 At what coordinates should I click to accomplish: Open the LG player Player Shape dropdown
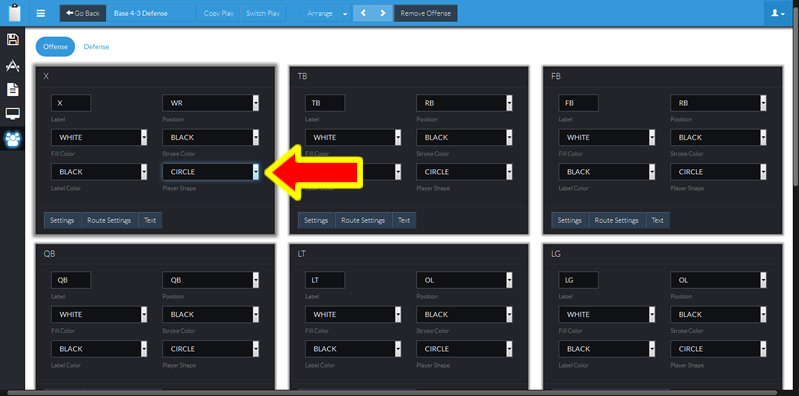point(718,349)
